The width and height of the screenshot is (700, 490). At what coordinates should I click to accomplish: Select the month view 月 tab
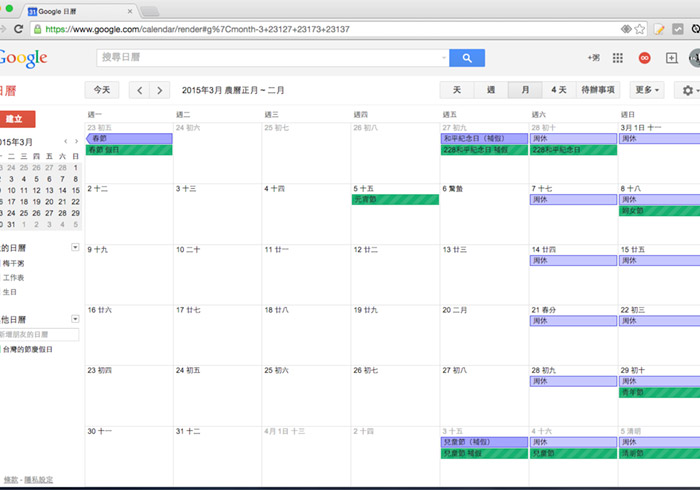(525, 90)
